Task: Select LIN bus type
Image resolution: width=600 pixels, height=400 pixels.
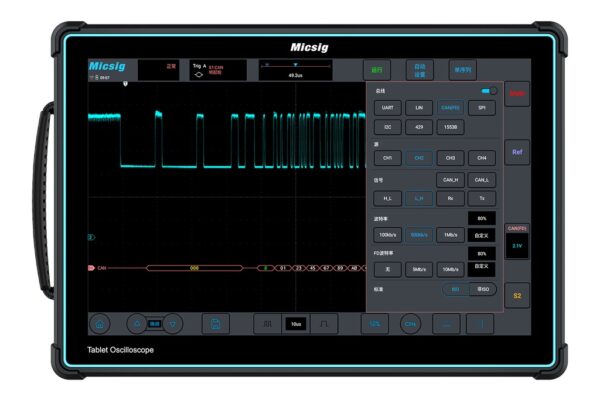Action: tap(419, 108)
